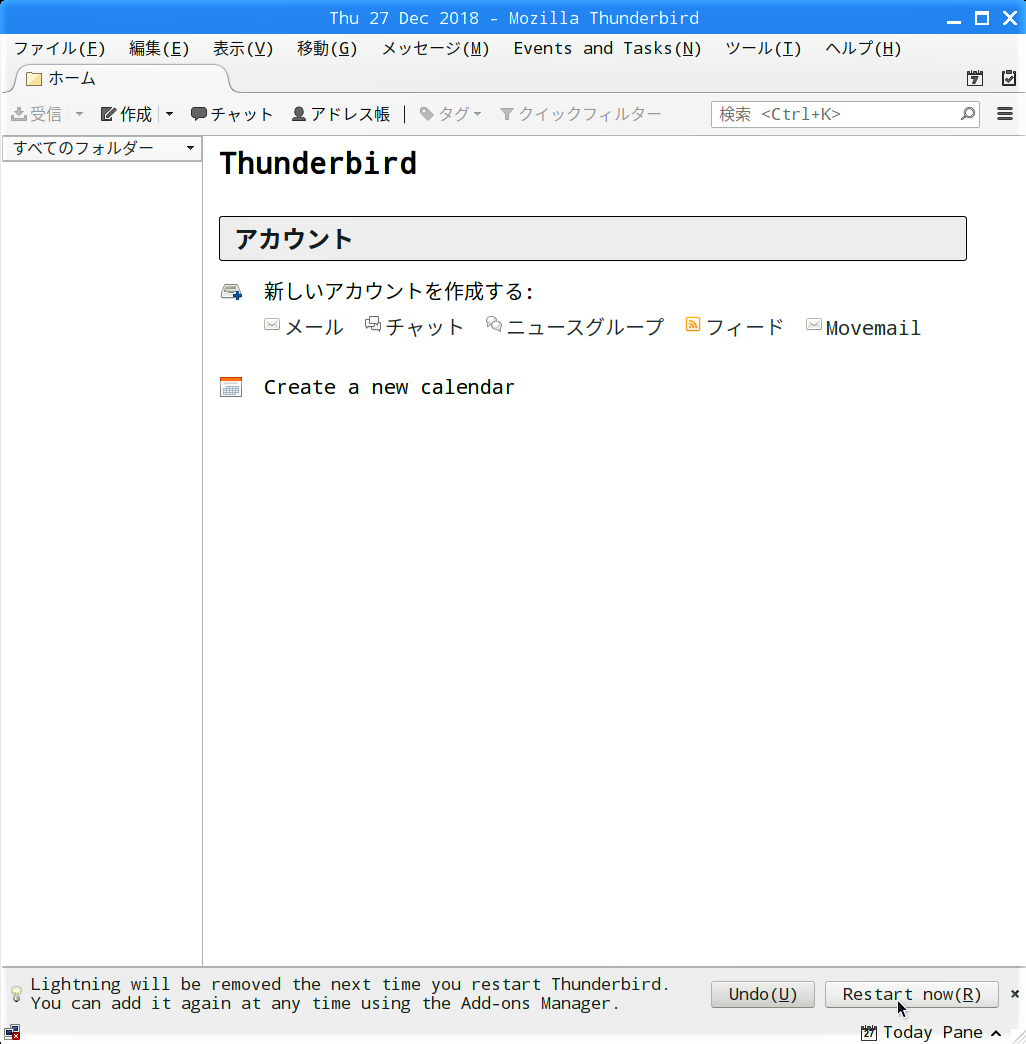Dismiss the Lightning removal notification
The width and height of the screenshot is (1026, 1044).
[x=1015, y=994]
